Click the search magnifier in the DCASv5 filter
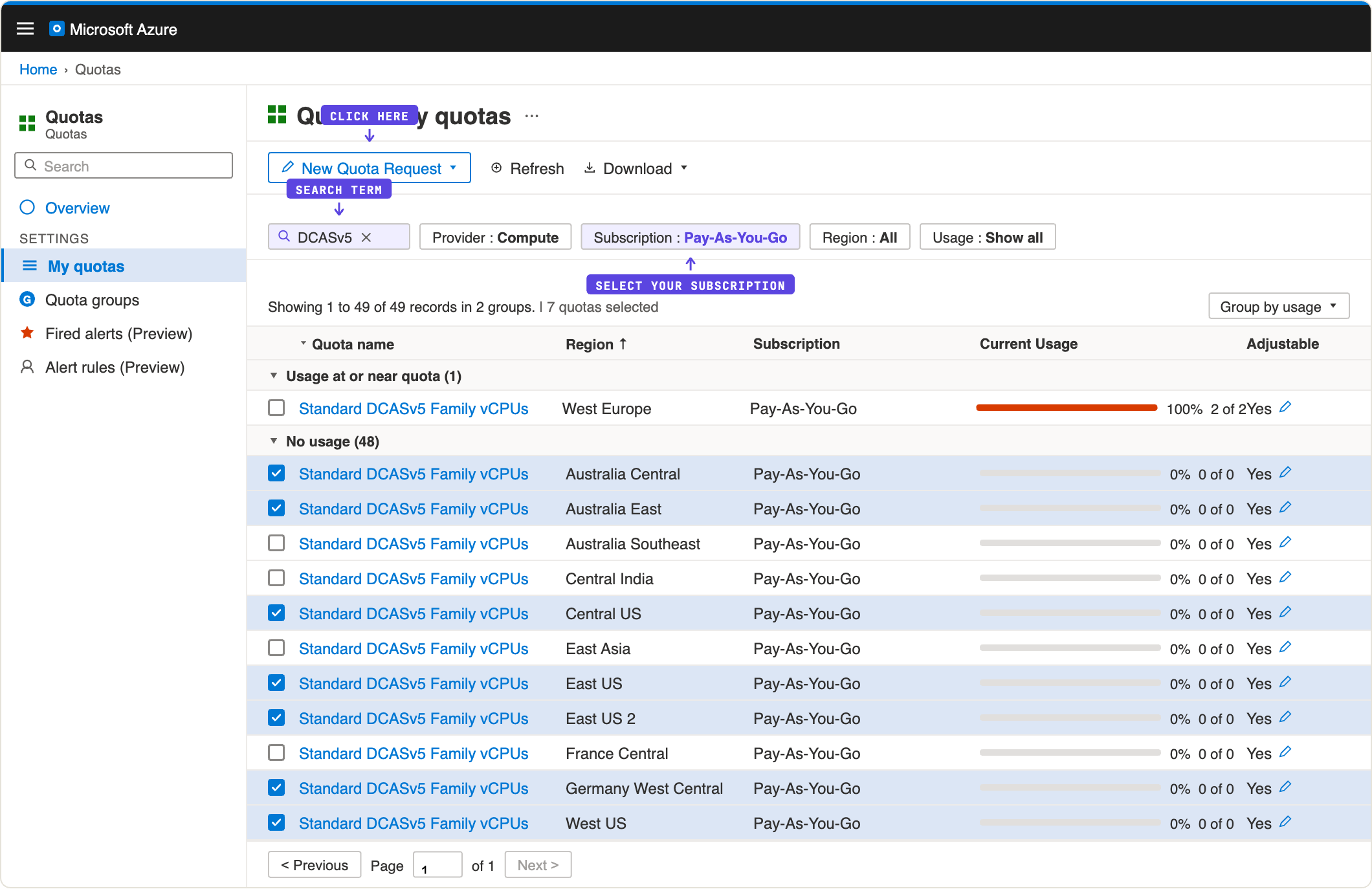1372x889 pixels. click(x=283, y=237)
